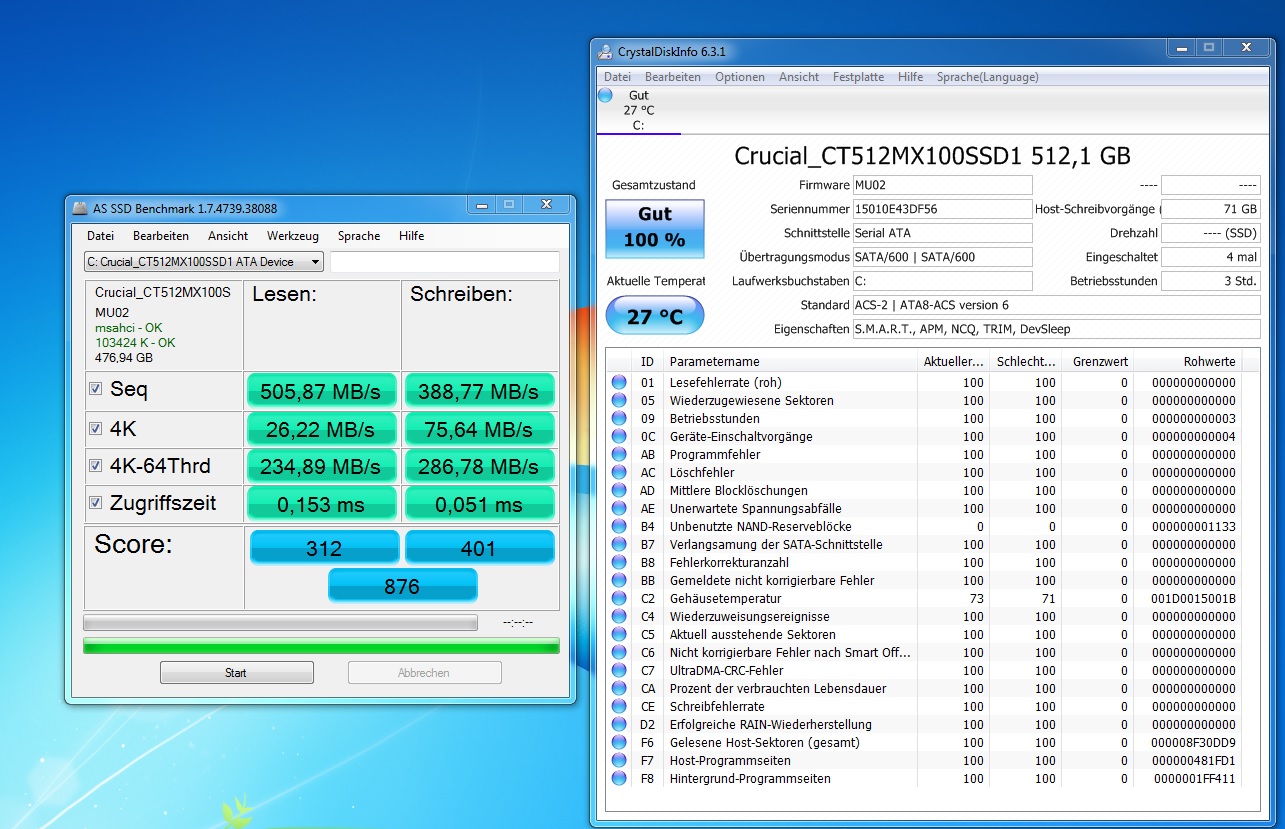Click the status orb for Schreibfehlerrate

619,706
